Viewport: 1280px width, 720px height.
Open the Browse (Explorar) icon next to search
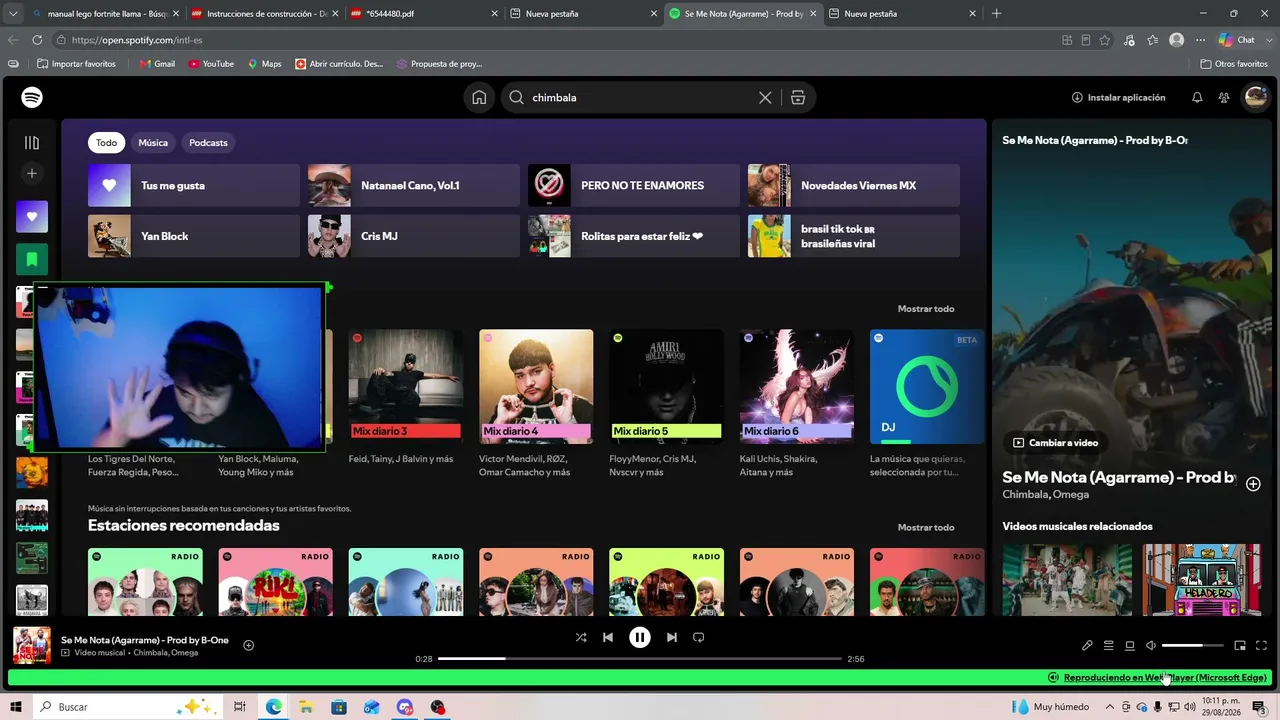[x=797, y=97]
